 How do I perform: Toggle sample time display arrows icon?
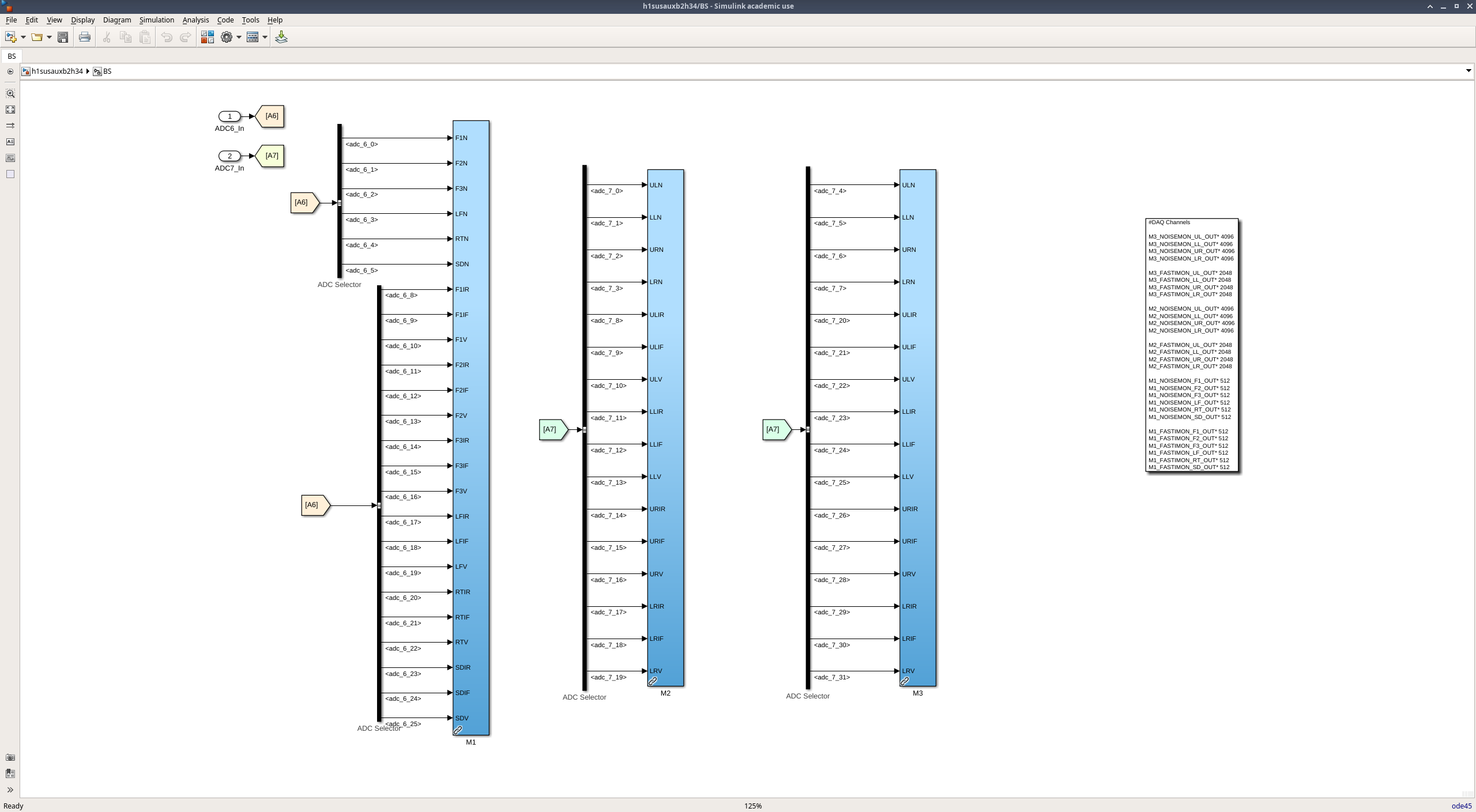[10, 126]
